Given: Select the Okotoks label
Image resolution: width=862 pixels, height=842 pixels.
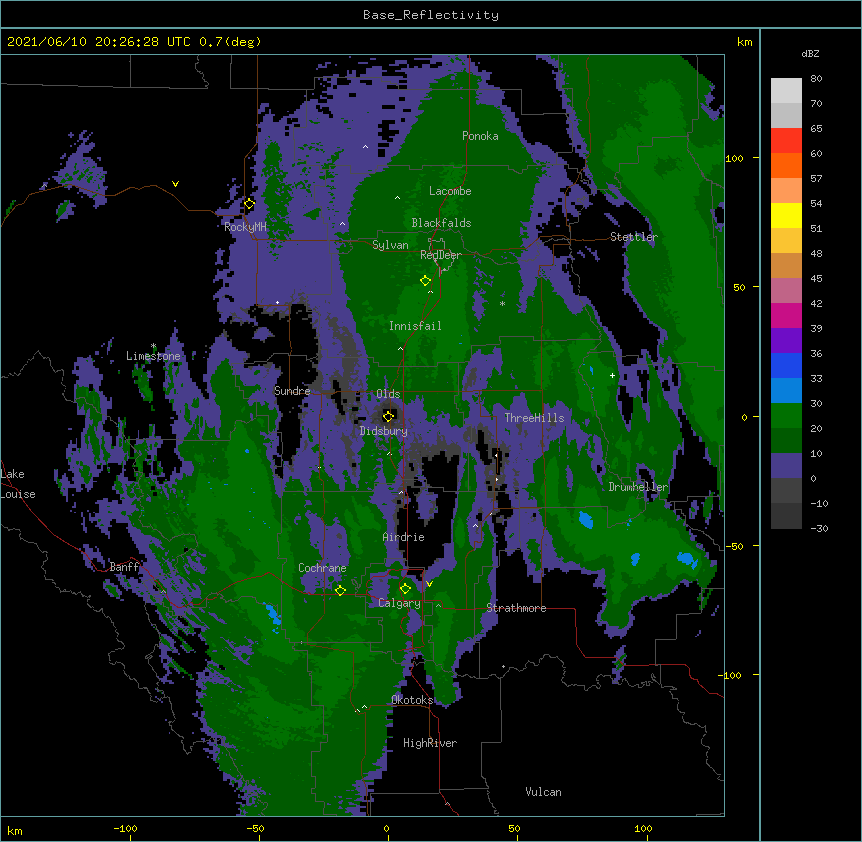Looking at the screenshot, I should coord(412,700).
